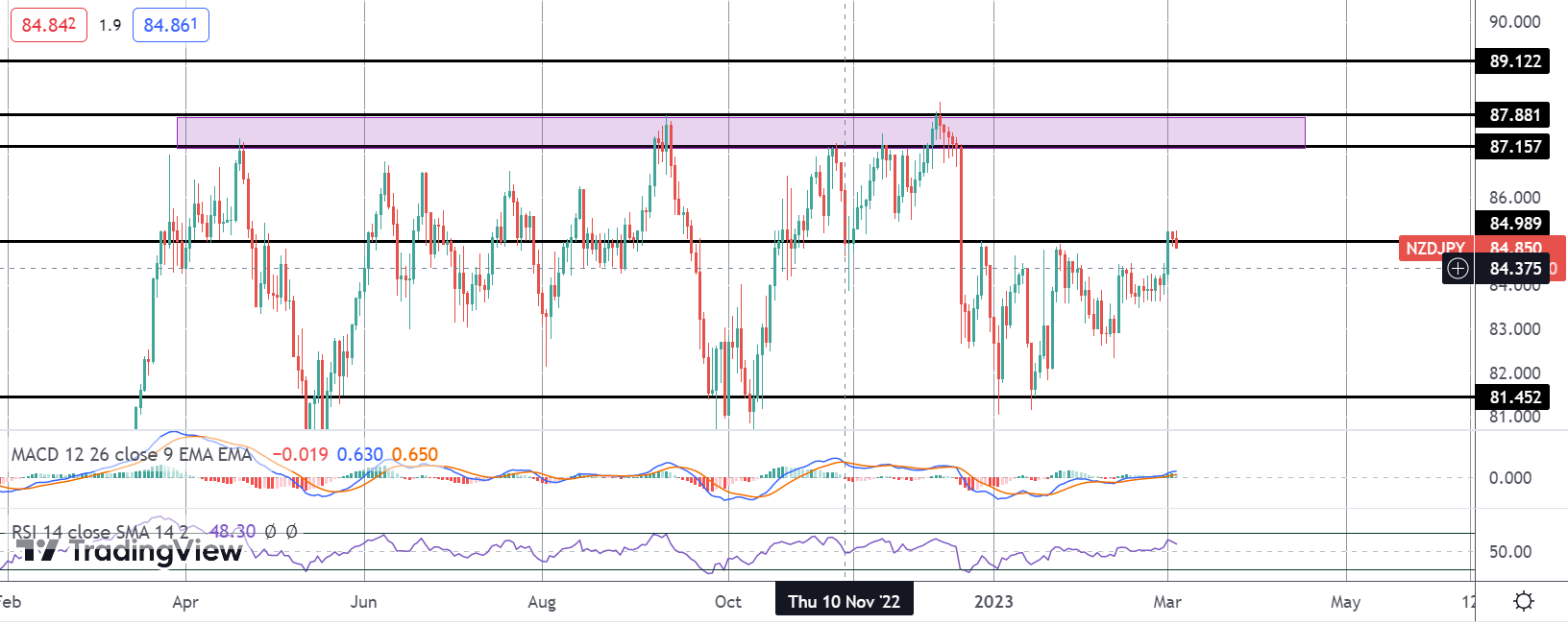Click the MACD 12 26 indicator legend
Screen dimensions: 1568x625
click(132, 455)
